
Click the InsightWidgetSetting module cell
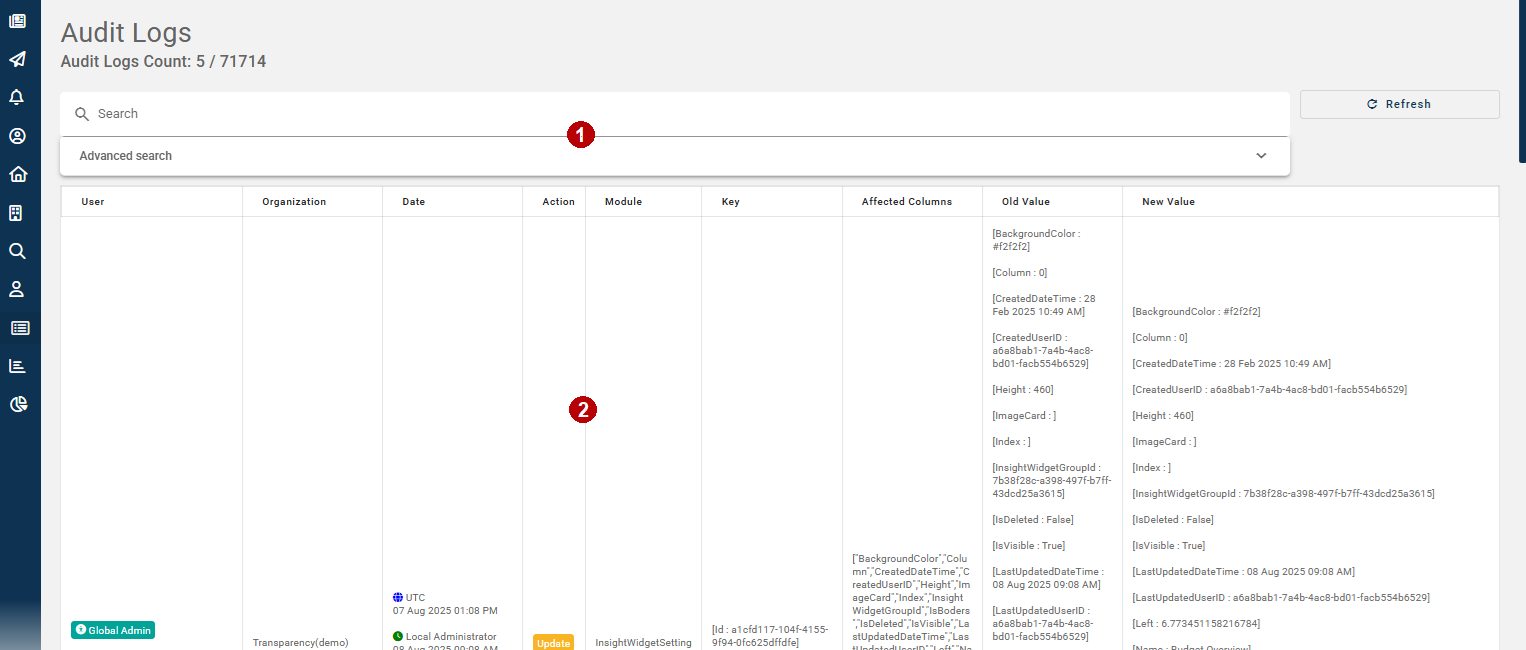point(643,643)
